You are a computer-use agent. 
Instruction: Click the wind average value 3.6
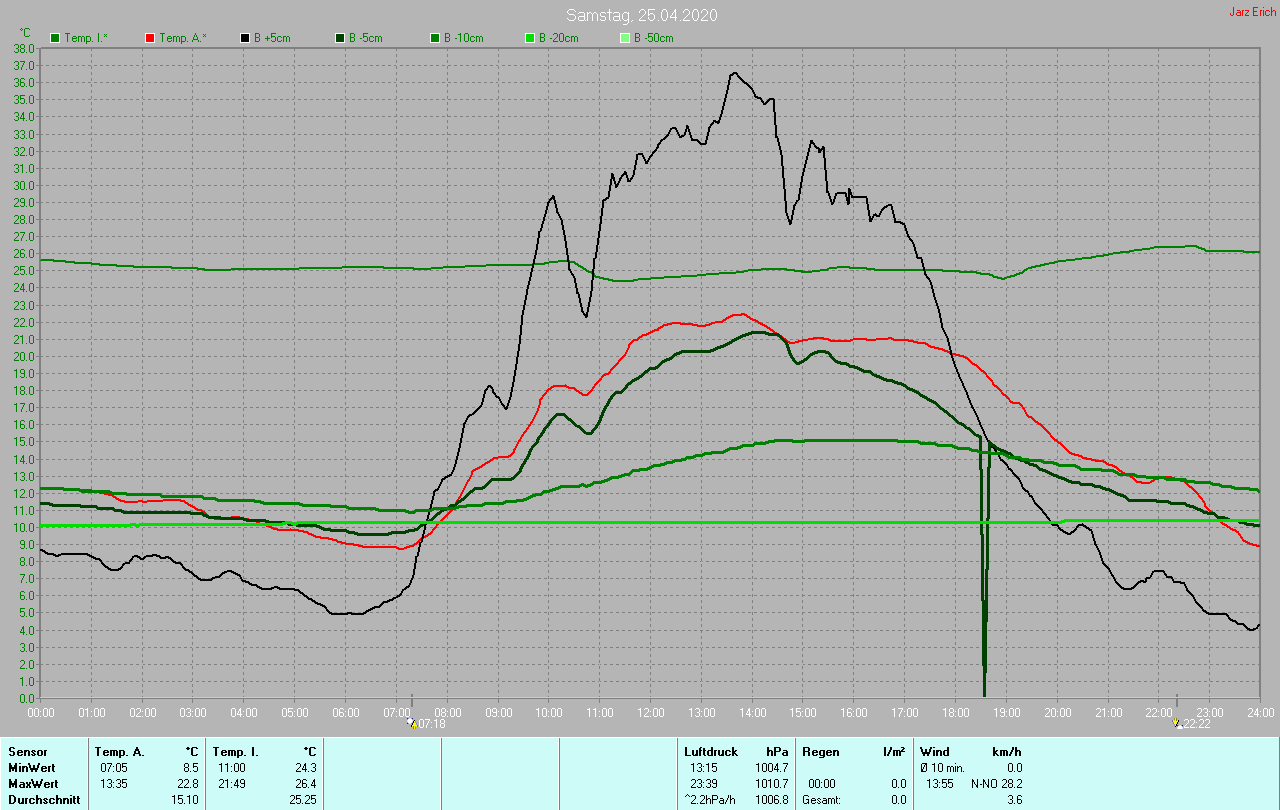[1014, 800]
